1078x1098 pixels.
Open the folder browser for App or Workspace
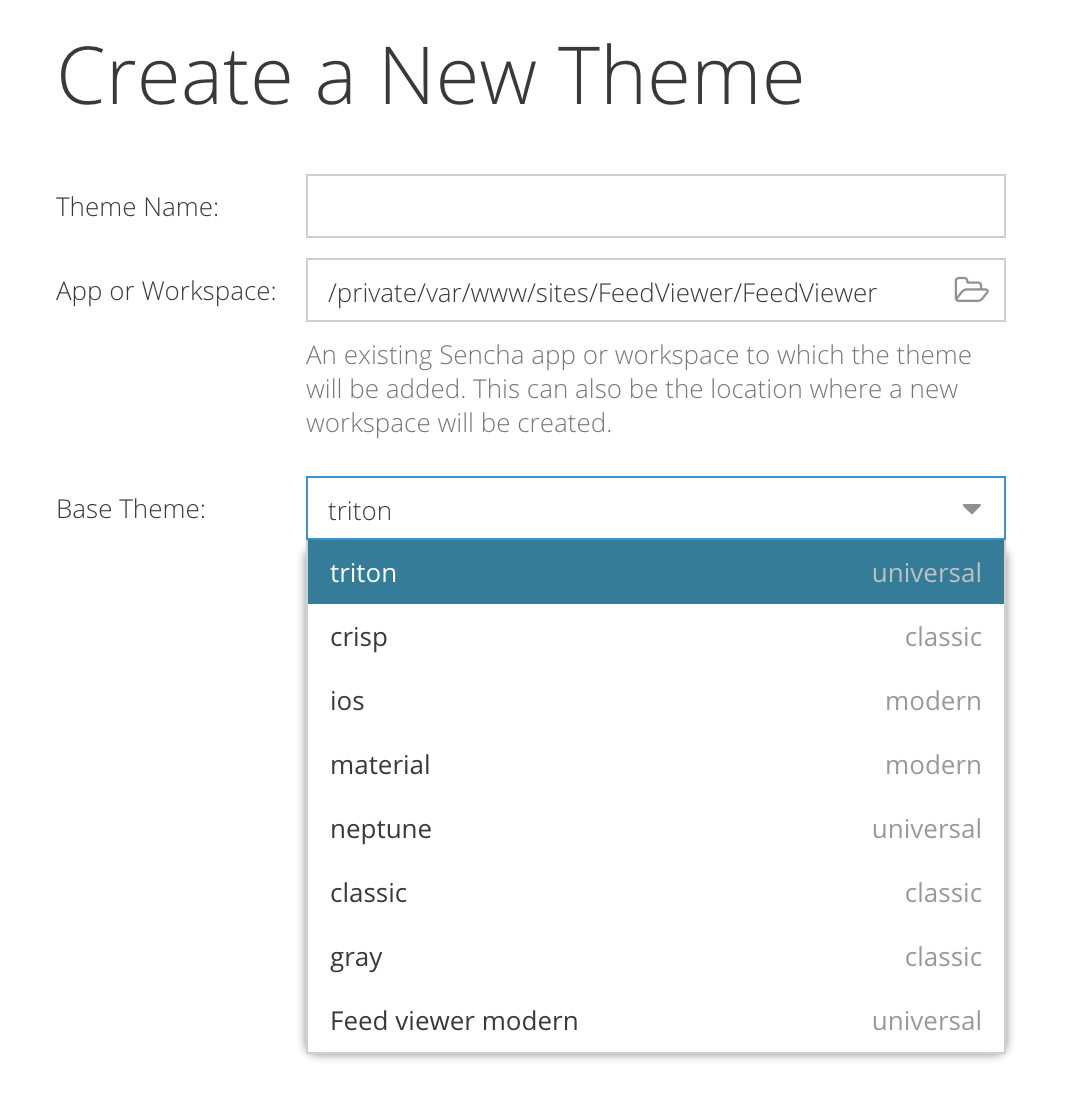[971, 291]
